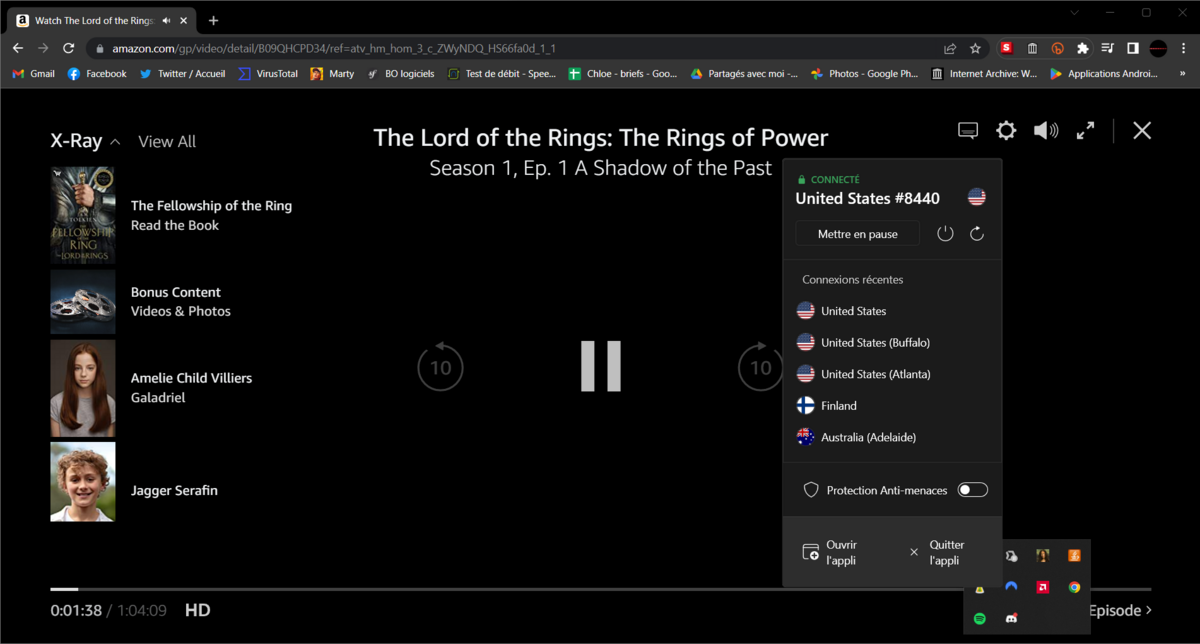Open a new browser tab
Screen dimensions: 1200x644
coord(214,20)
